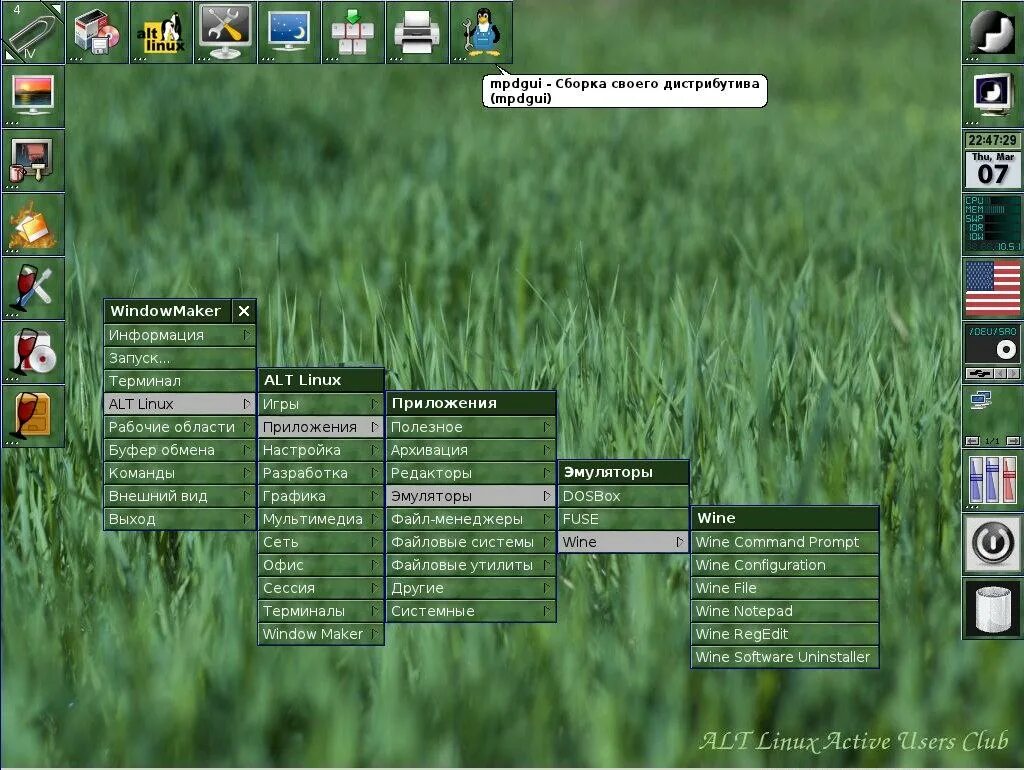
Task: Close the WindowMaker menu with X
Action: 244,311
